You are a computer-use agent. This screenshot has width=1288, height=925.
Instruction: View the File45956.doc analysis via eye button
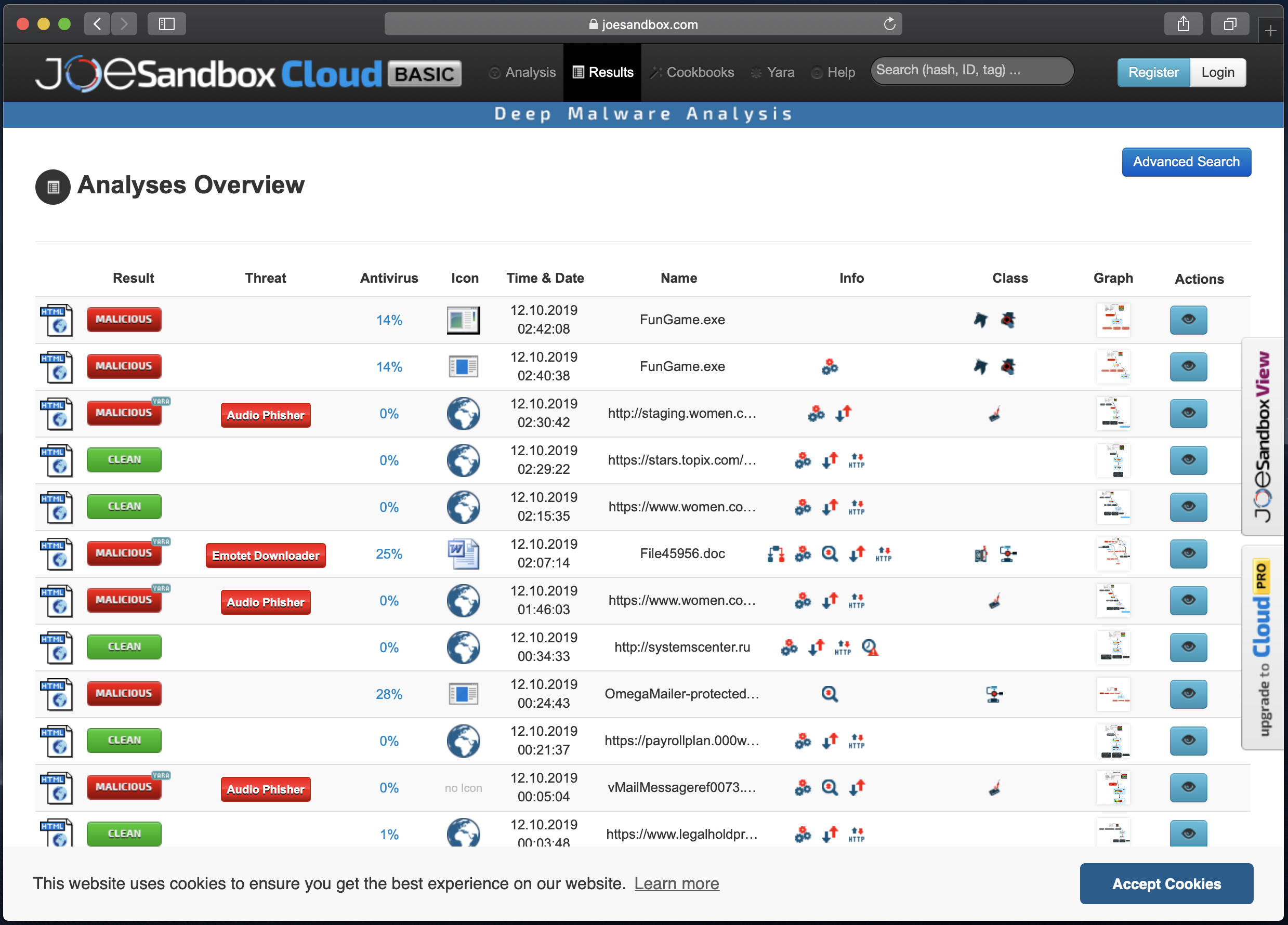[x=1188, y=553]
